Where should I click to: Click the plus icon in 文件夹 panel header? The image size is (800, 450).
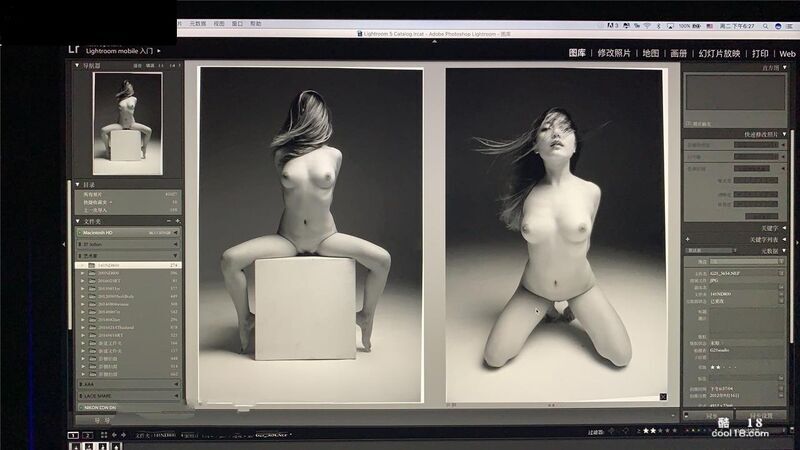[x=176, y=220]
